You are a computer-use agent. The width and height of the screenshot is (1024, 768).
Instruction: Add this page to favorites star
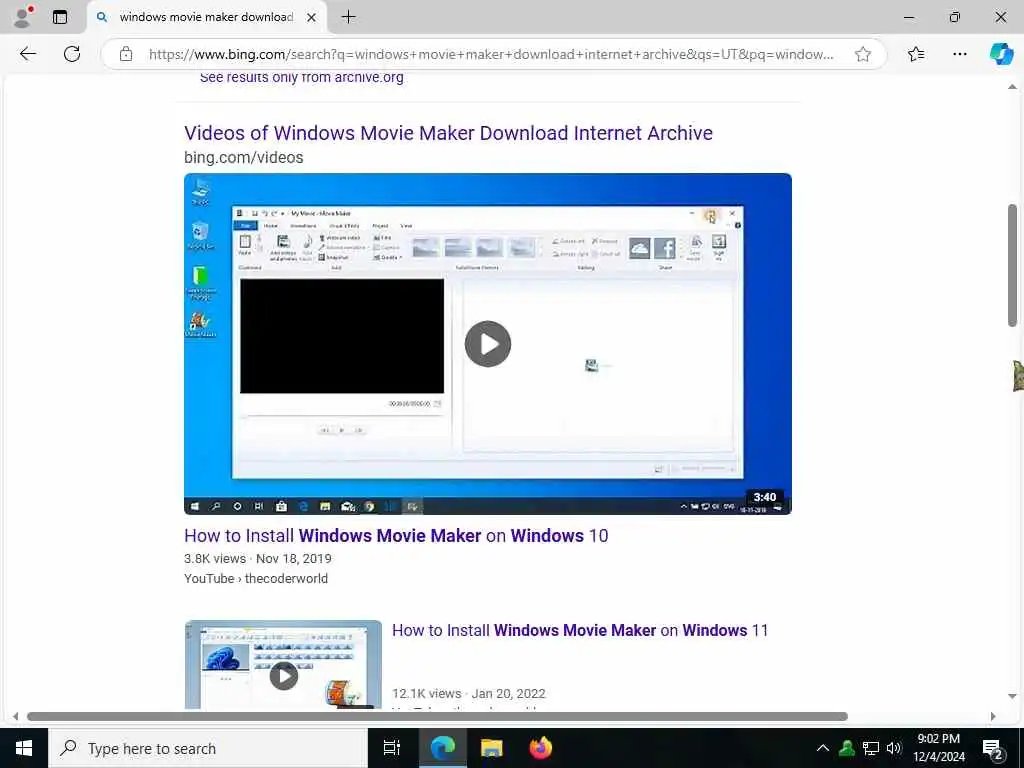coord(863,54)
